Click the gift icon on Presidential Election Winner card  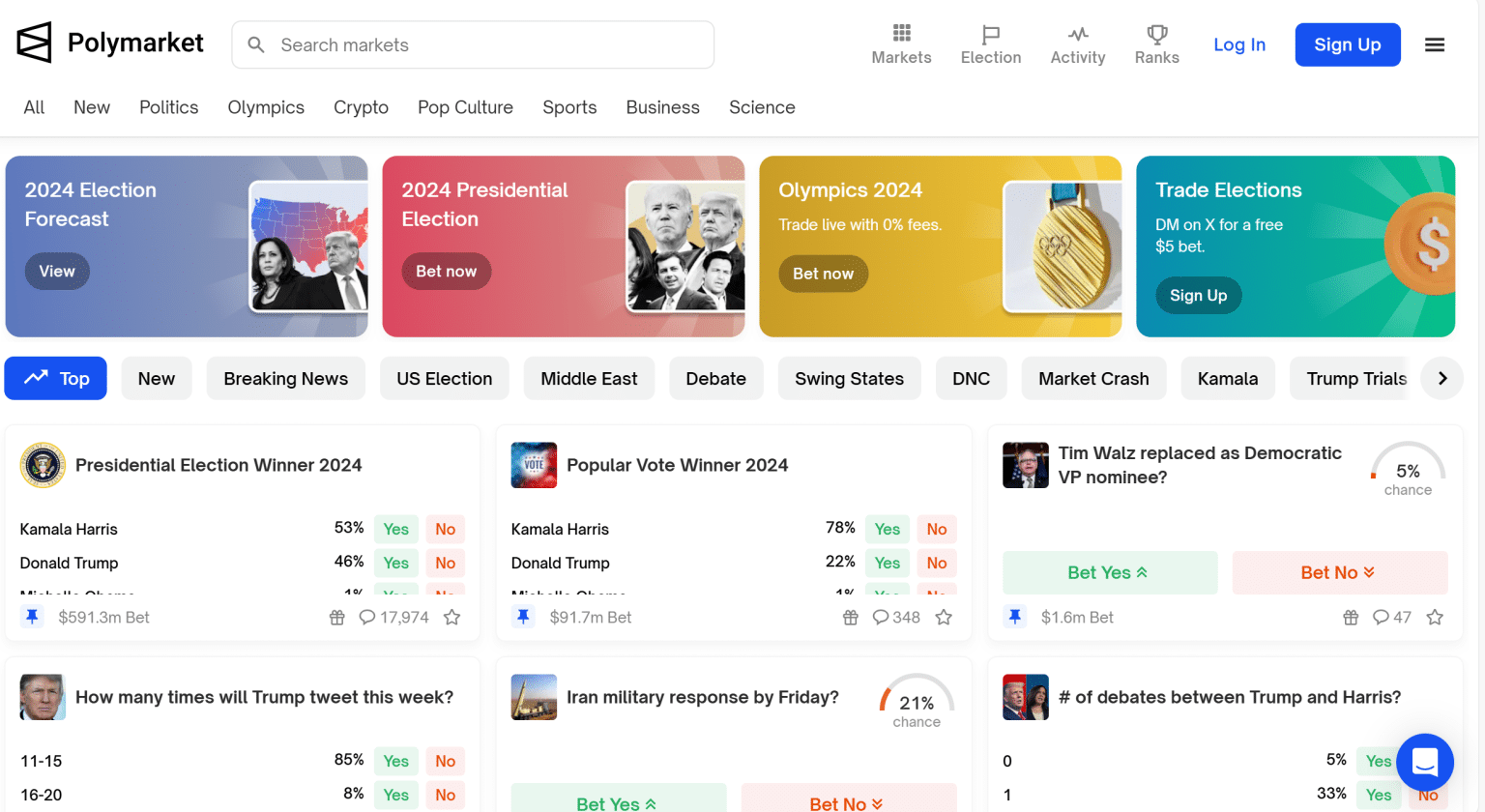point(336,617)
